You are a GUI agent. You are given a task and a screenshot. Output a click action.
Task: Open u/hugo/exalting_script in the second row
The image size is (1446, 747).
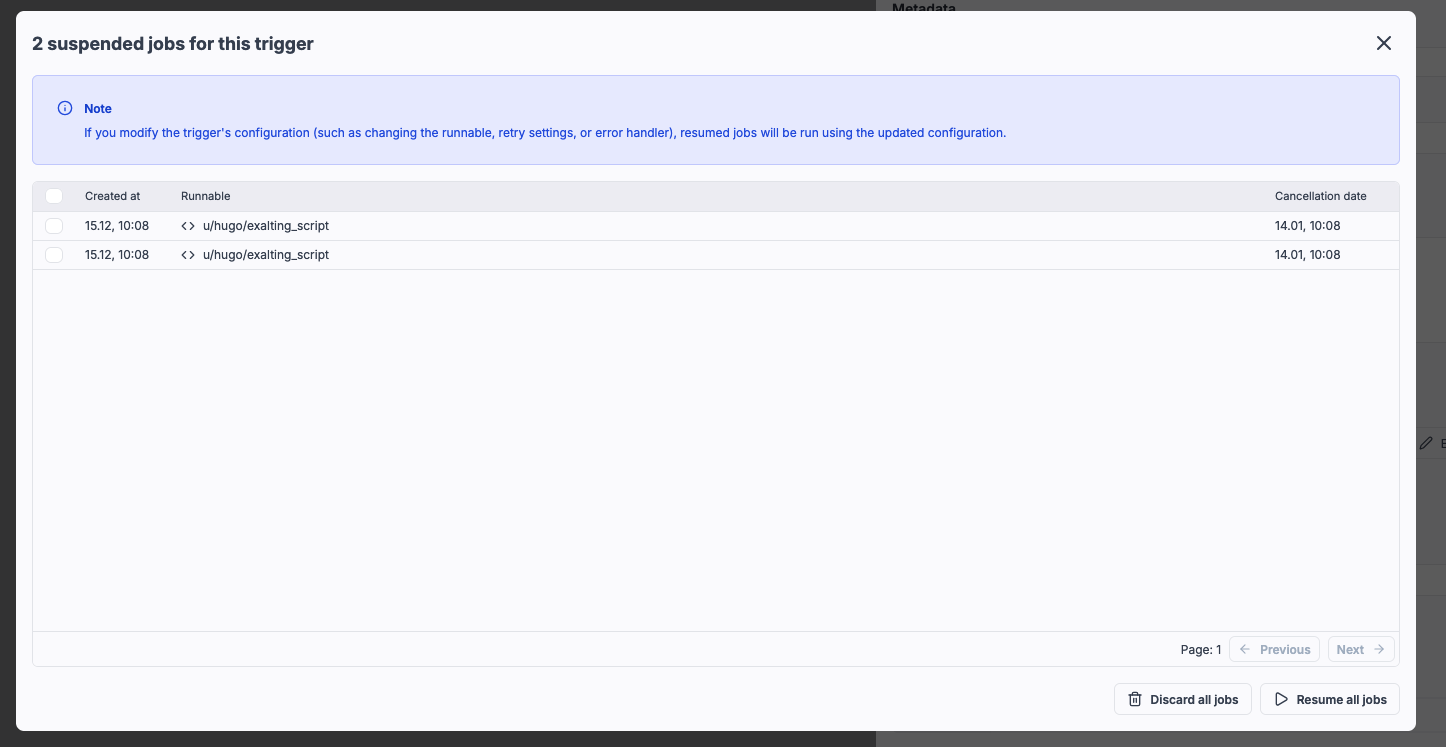pos(266,255)
